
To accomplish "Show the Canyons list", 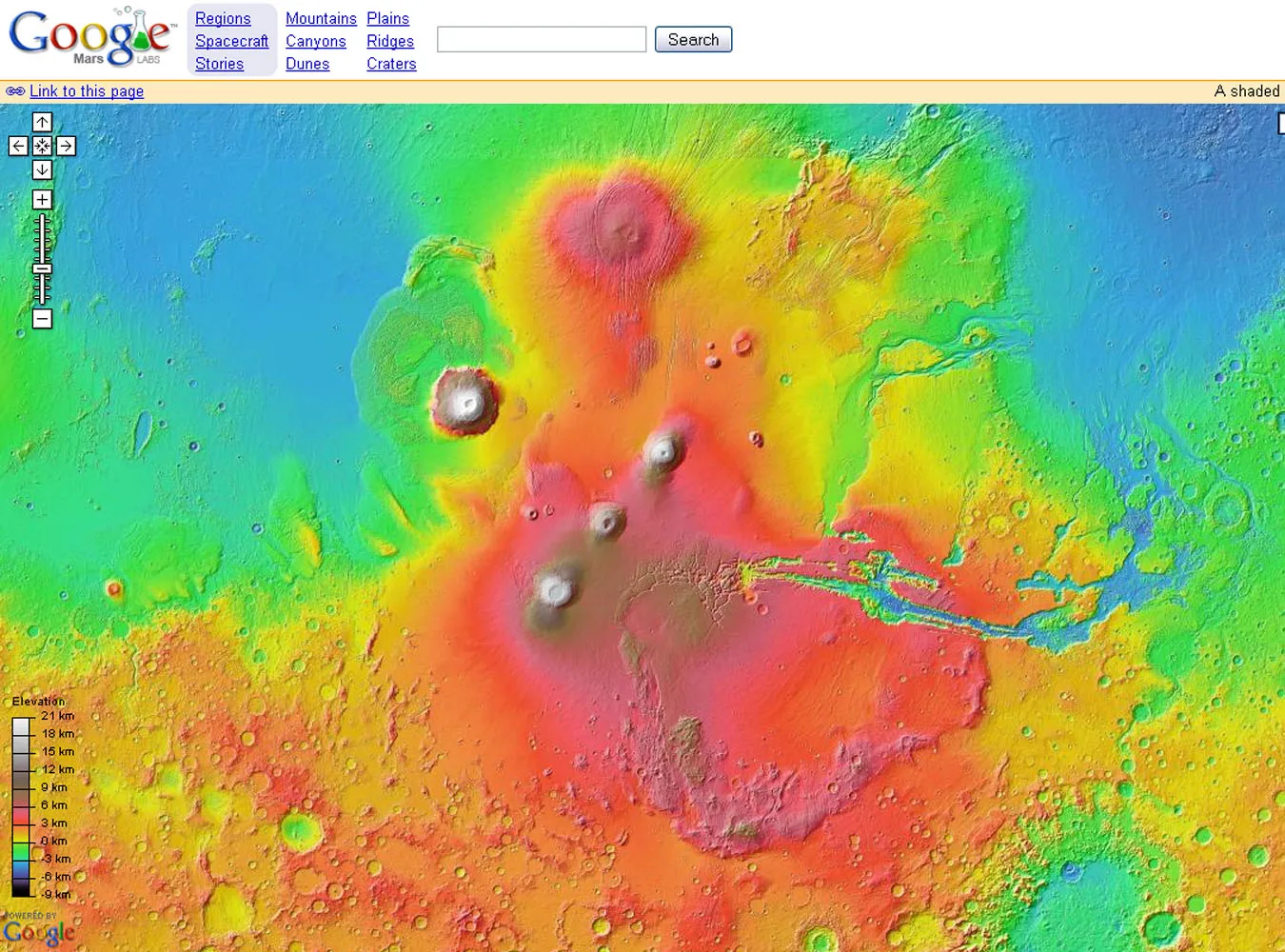I will (x=315, y=41).
